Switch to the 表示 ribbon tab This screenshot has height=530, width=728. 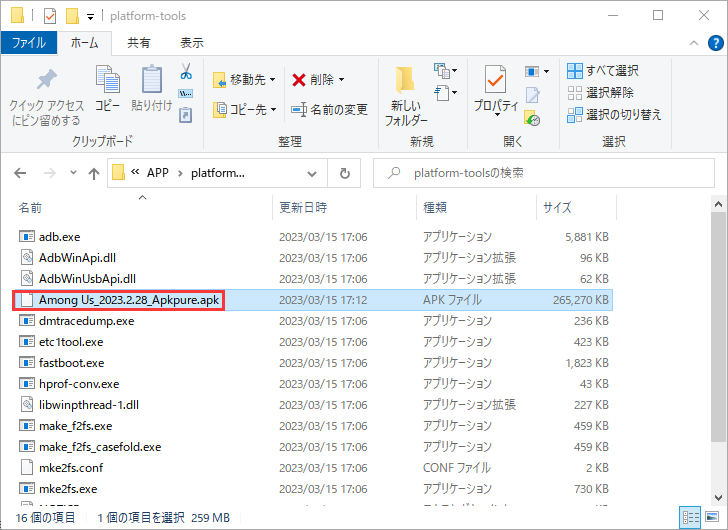pos(192,43)
